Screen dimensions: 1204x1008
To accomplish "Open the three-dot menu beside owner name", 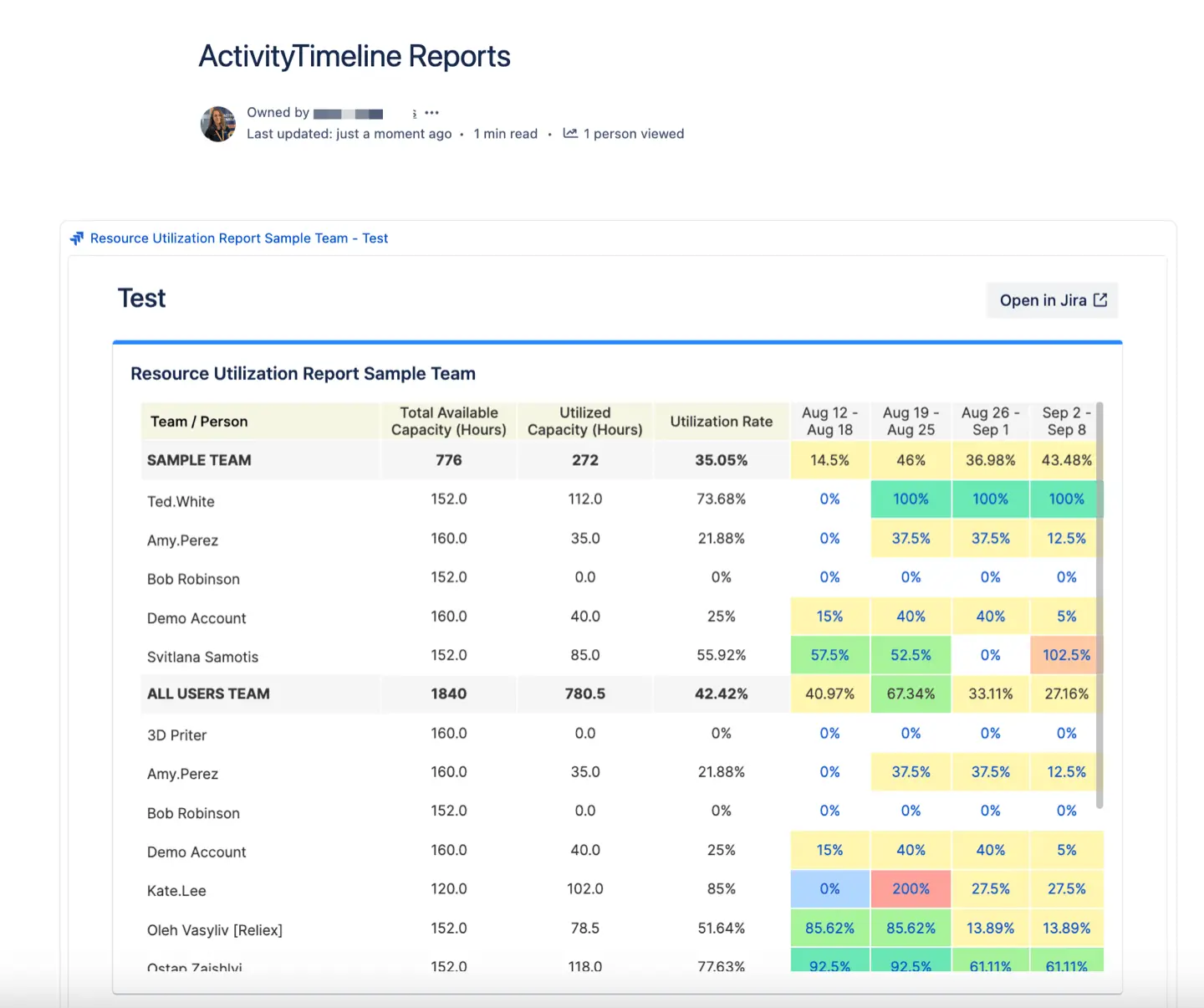I will coord(431,113).
